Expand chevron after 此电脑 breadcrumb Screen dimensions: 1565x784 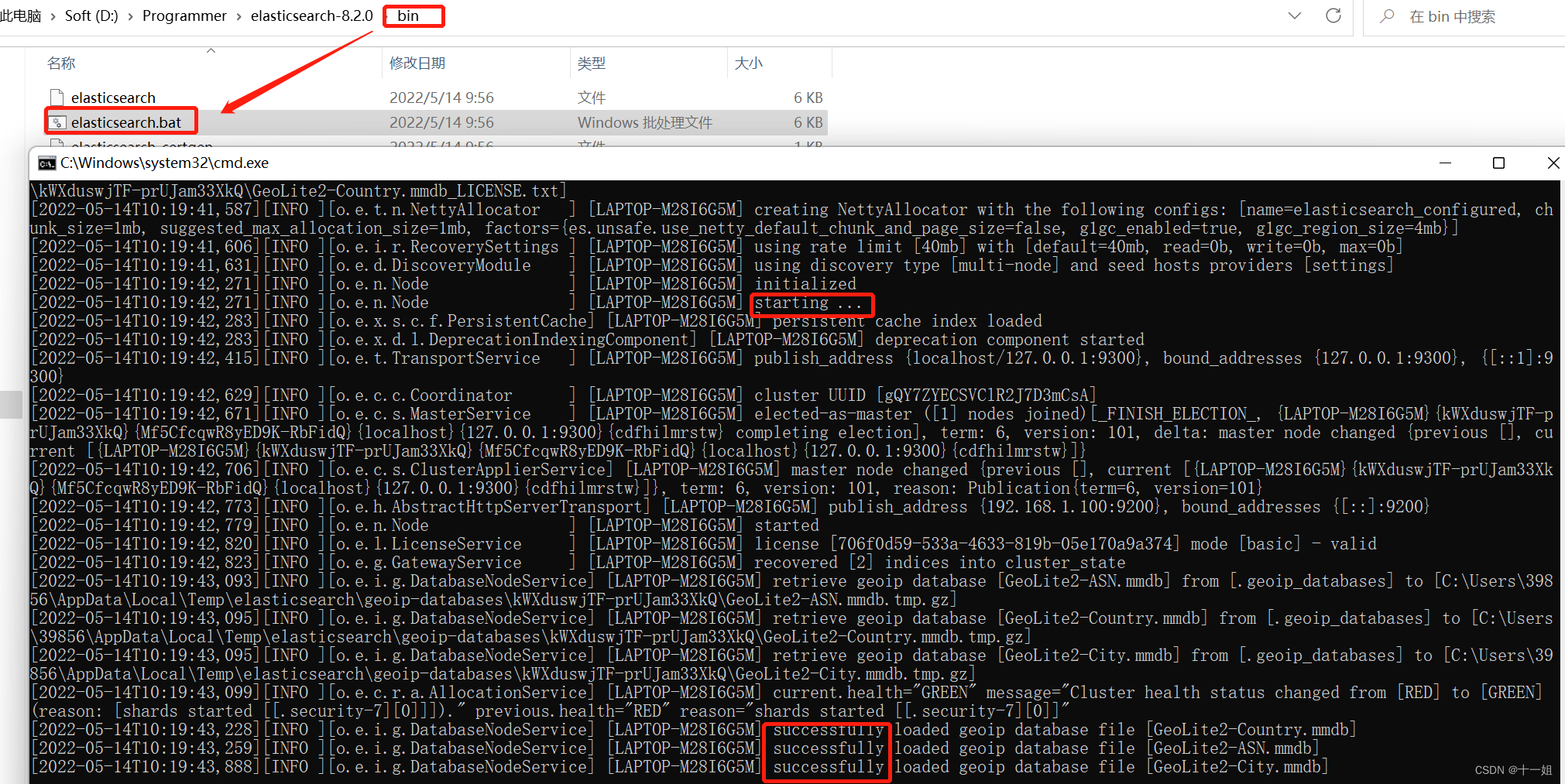tap(53, 16)
